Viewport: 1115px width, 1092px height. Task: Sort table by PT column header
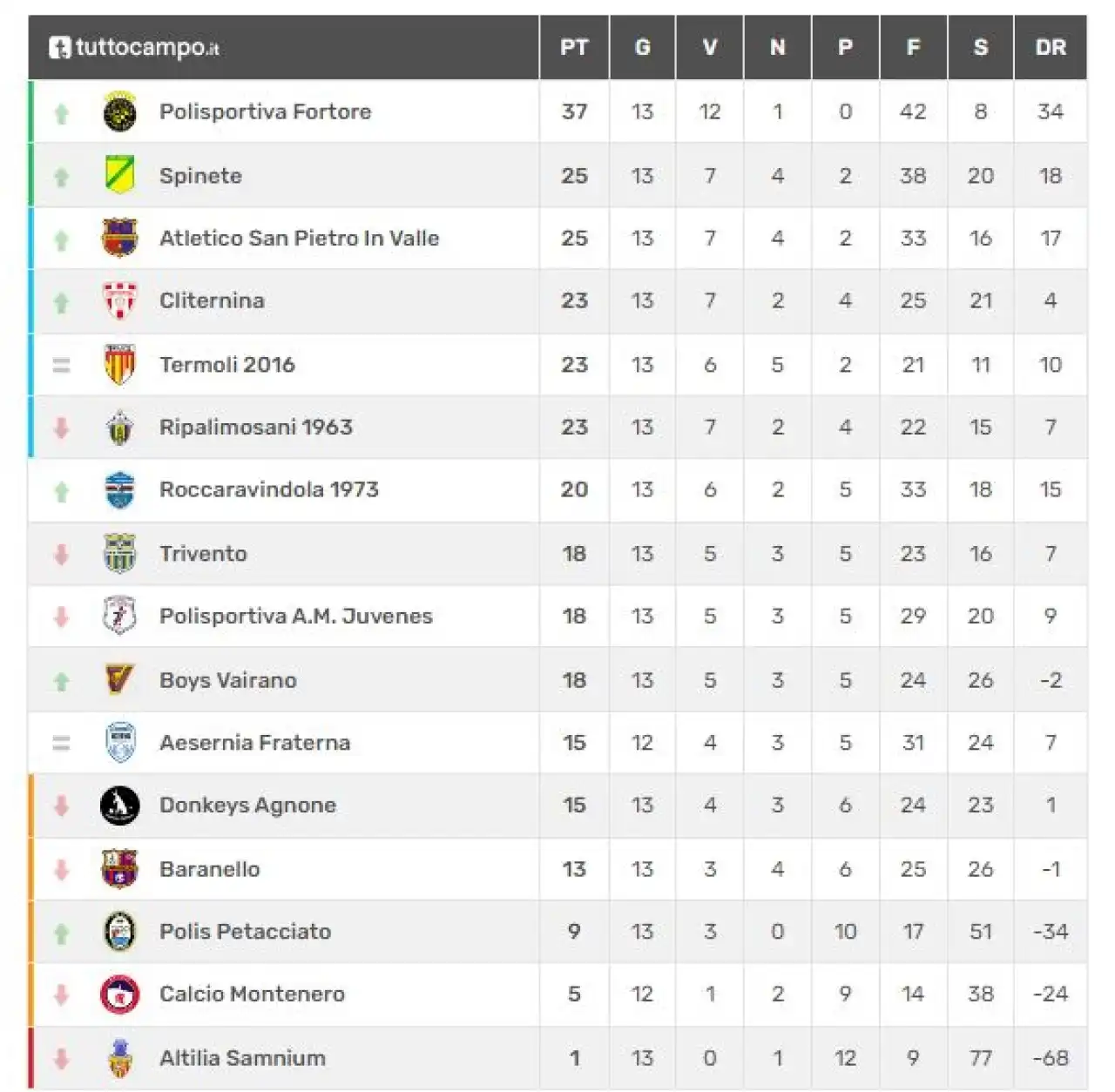click(x=574, y=47)
